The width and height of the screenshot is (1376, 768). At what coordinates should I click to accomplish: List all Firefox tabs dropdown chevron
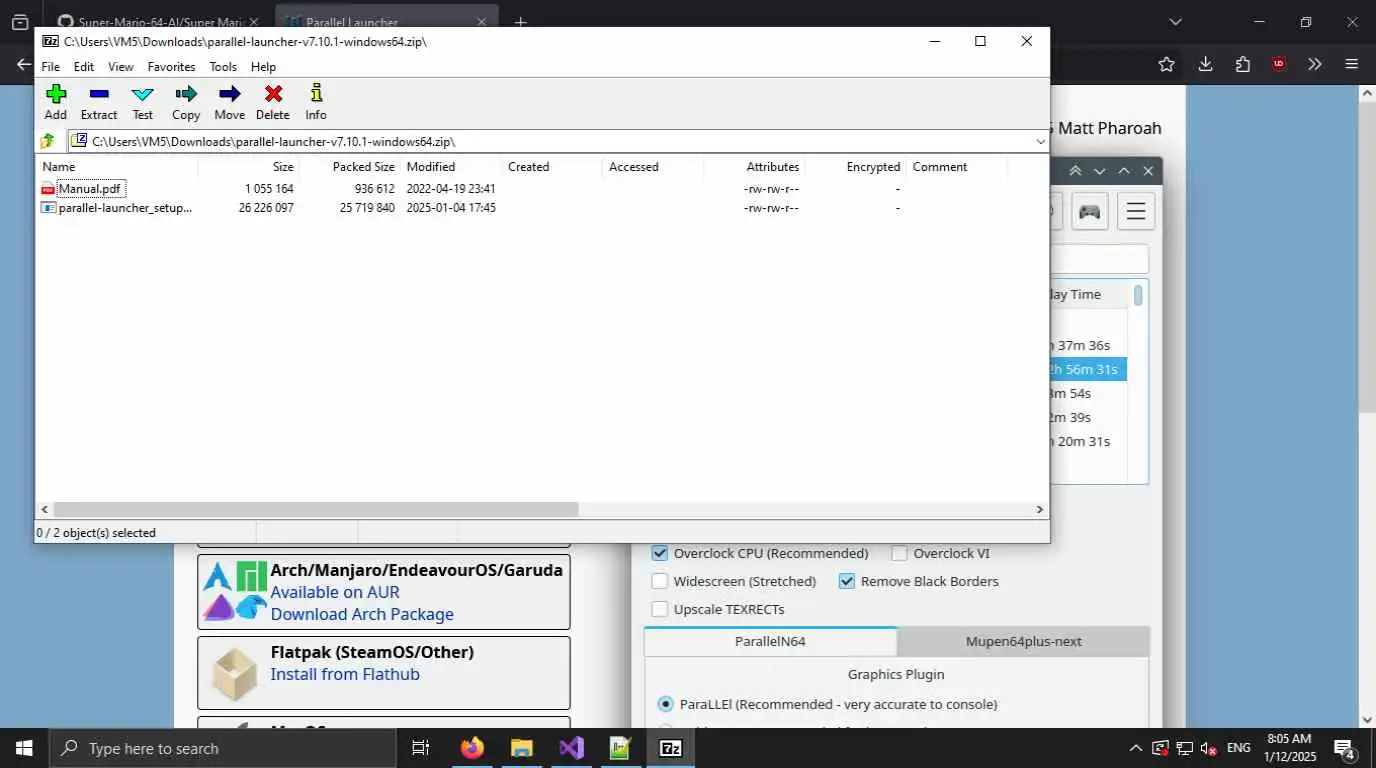tap(1175, 22)
